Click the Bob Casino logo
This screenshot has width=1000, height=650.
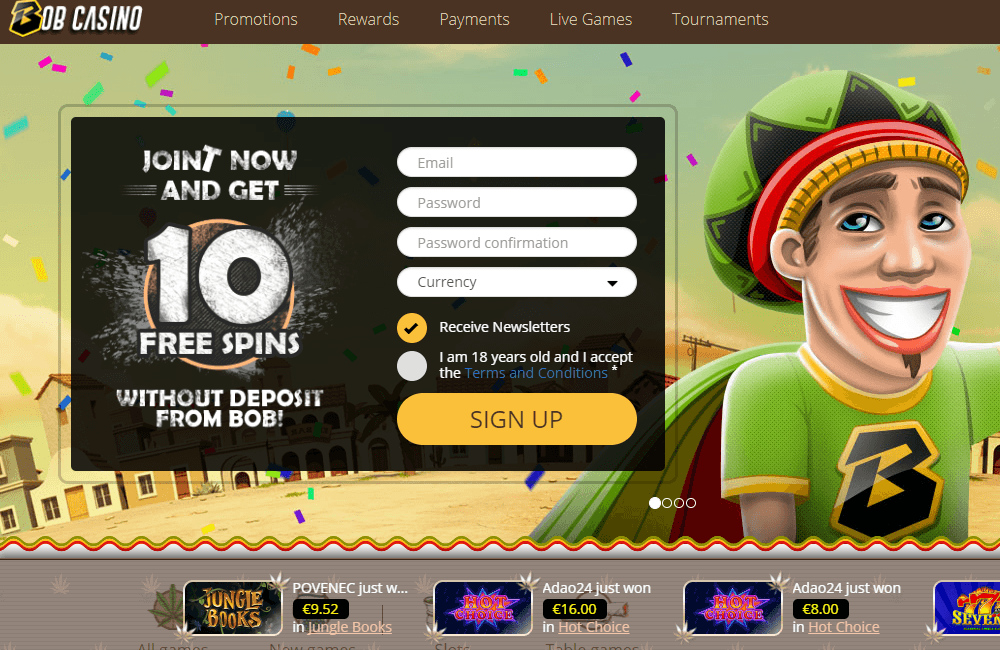pos(75,18)
